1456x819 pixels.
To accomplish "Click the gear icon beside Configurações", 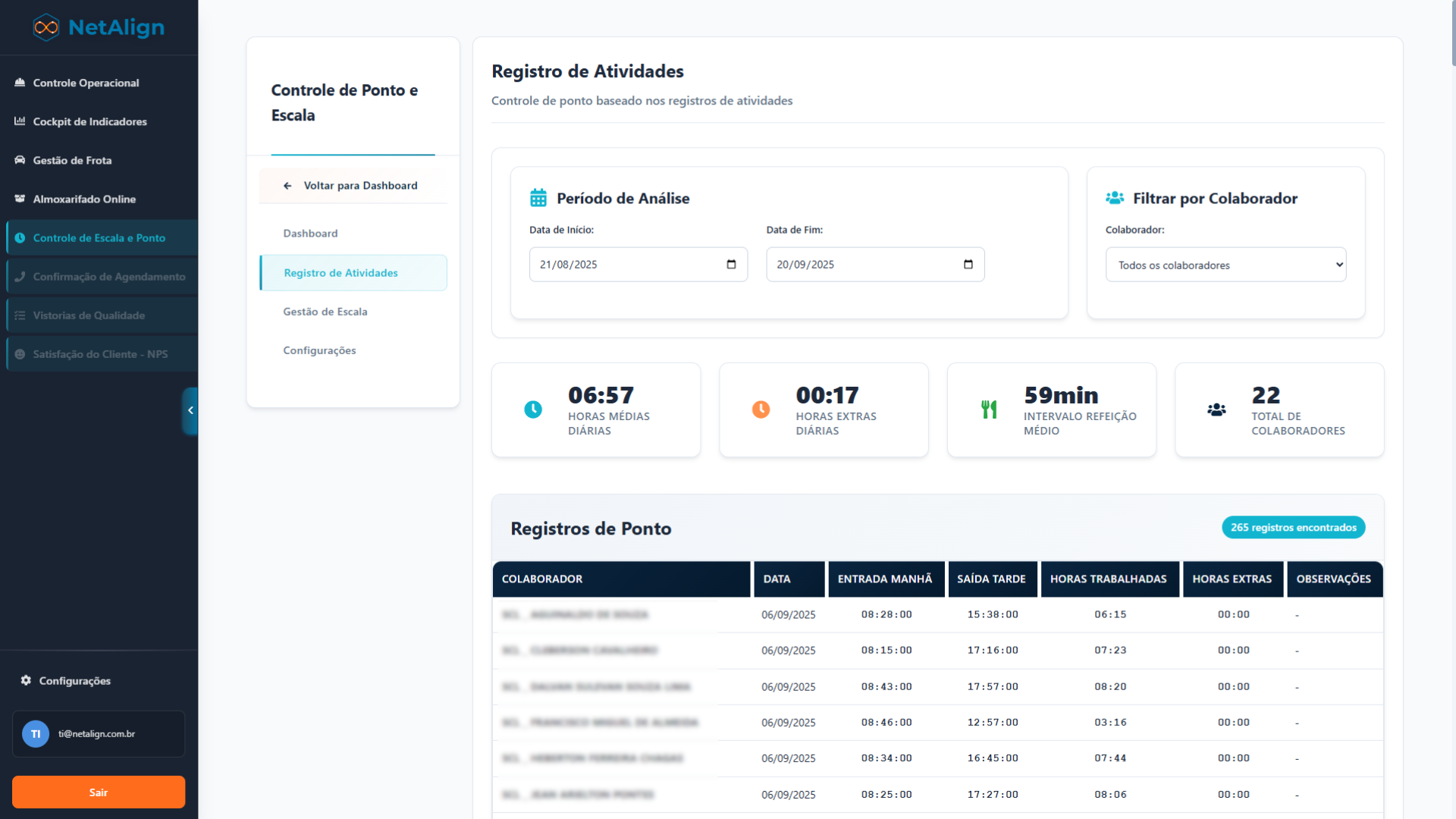I will [26, 680].
